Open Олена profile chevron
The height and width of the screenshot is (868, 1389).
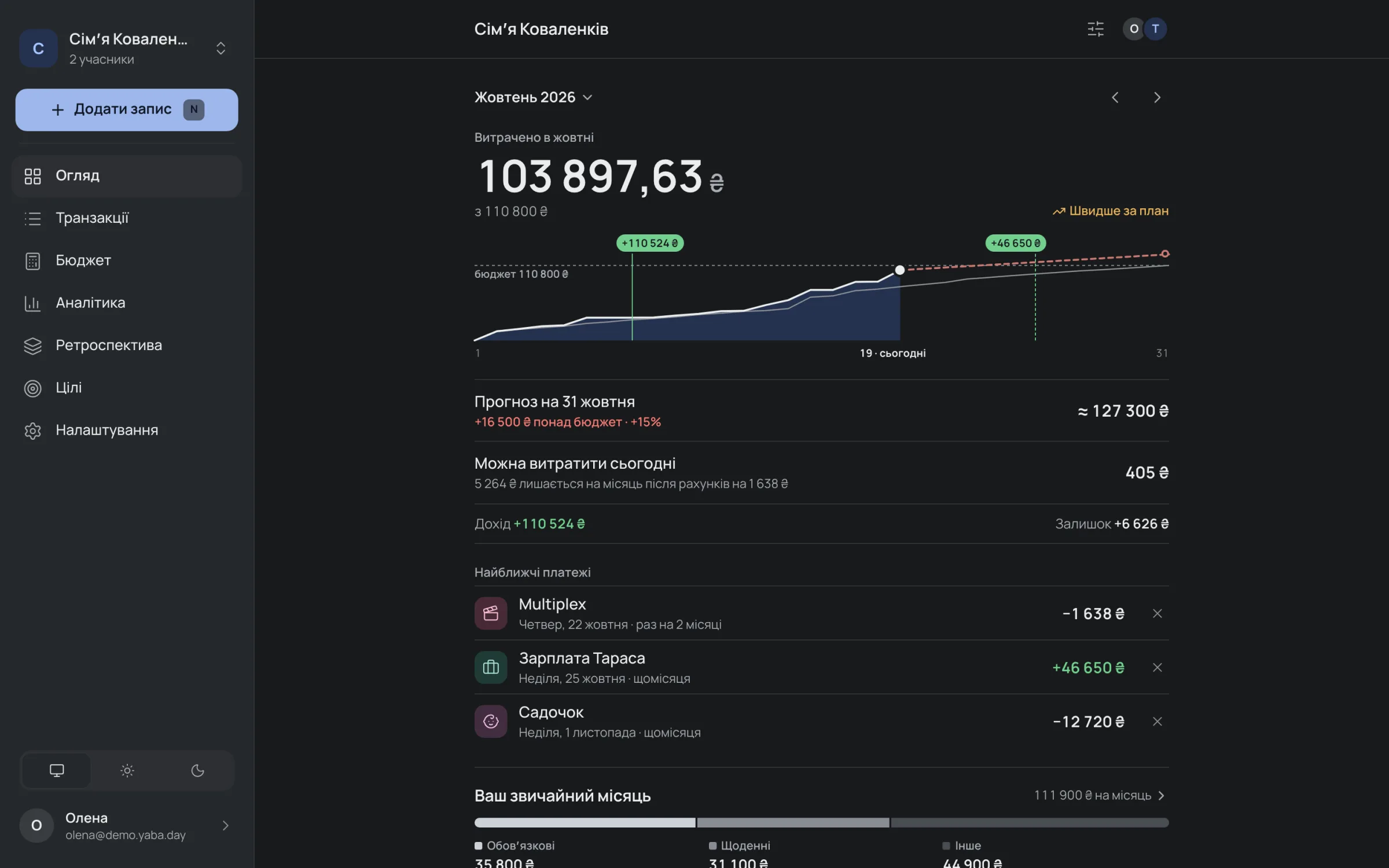(226, 826)
